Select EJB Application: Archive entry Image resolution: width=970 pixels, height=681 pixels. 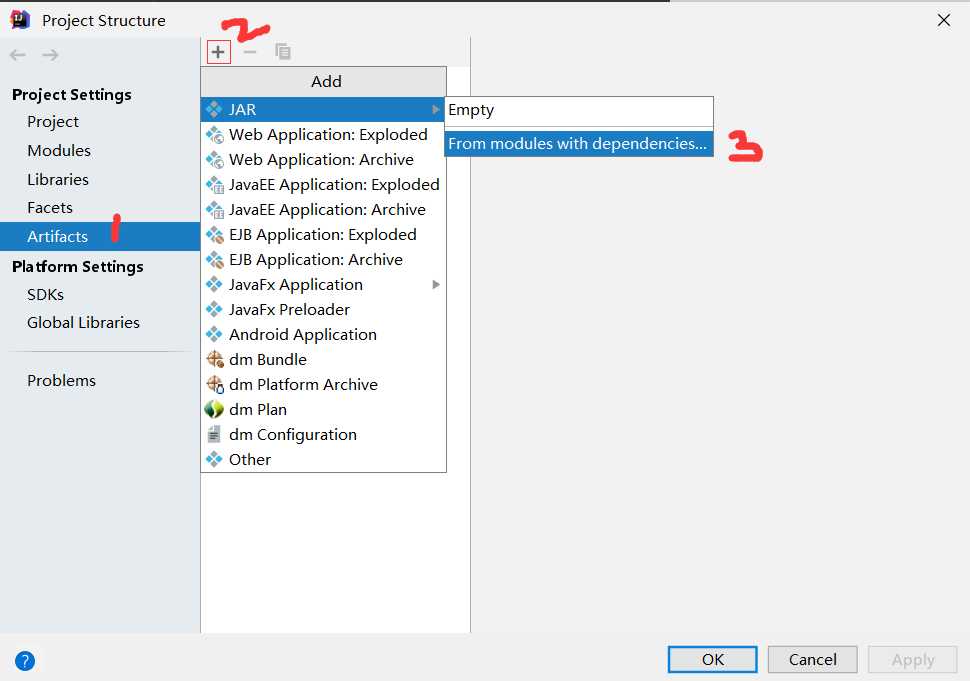[x=323, y=260]
